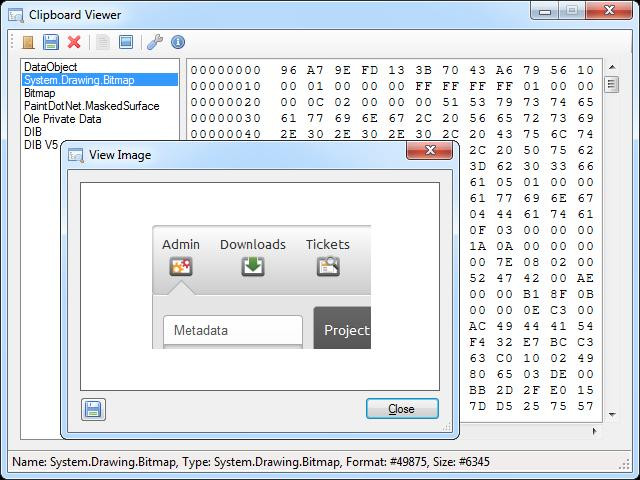Click the horizontal scroll right arrow below hex view
This screenshot has height=480, width=640.
(595, 431)
